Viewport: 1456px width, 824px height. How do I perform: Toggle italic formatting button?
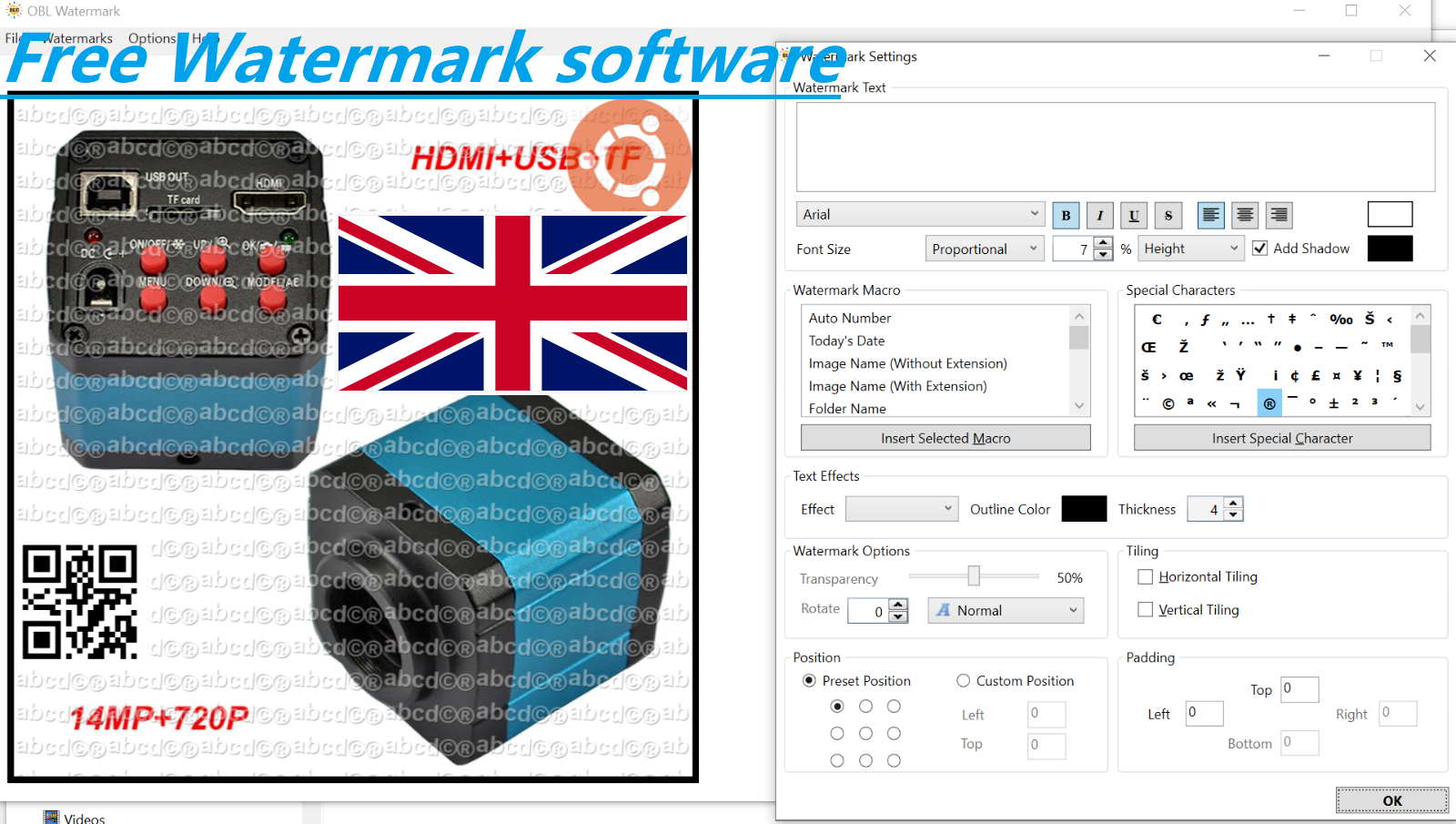tap(1099, 216)
